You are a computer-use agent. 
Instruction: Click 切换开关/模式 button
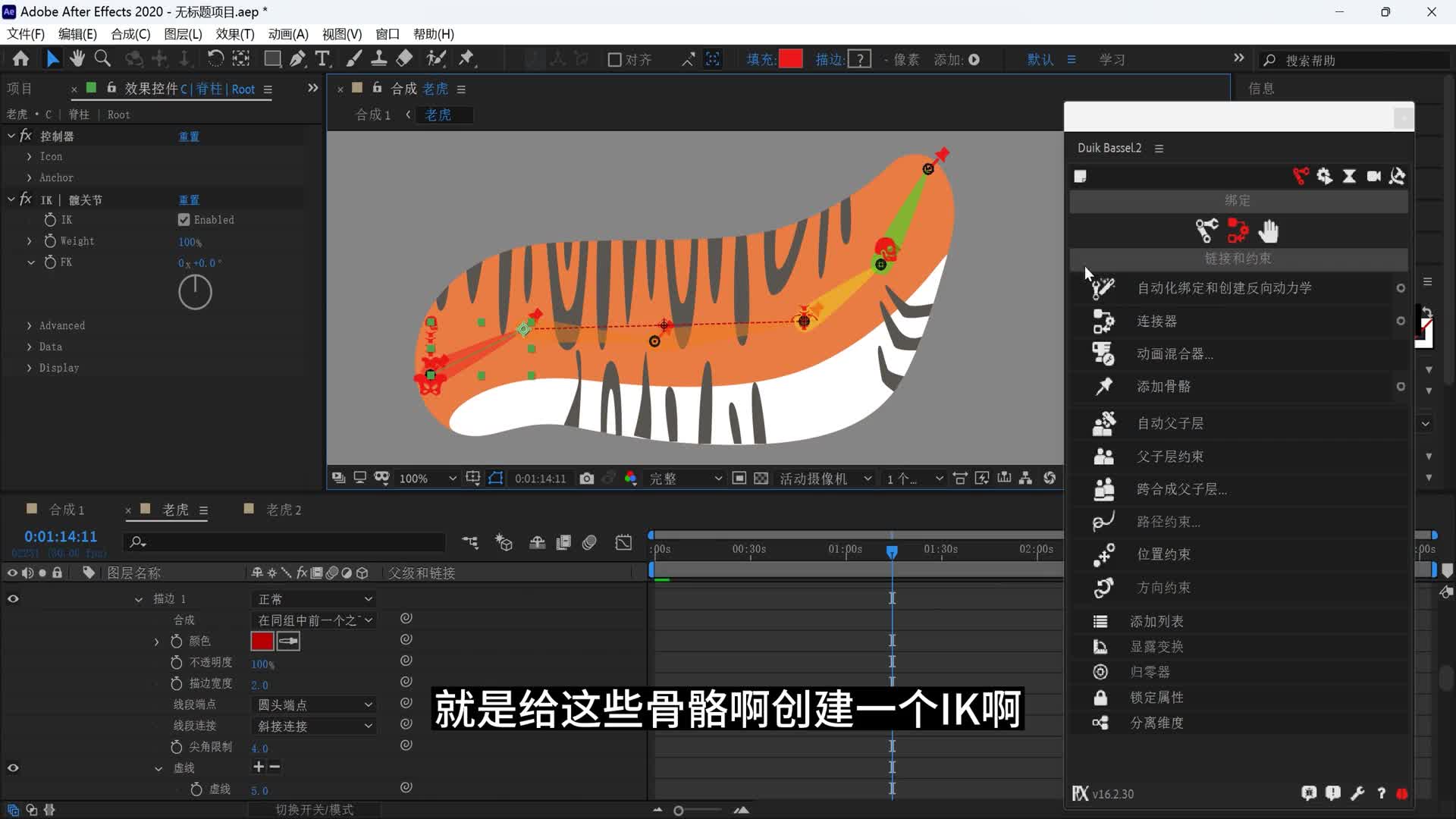pos(314,810)
